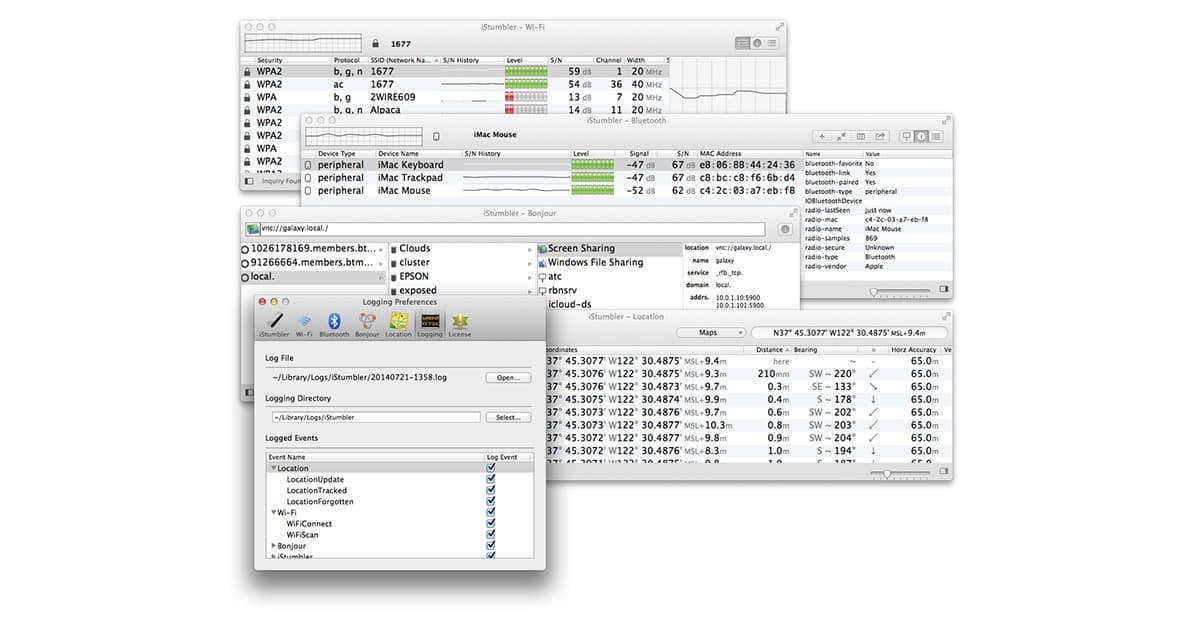
Task: Click the device icon beside iMac Mouse title
Action: pos(436,135)
